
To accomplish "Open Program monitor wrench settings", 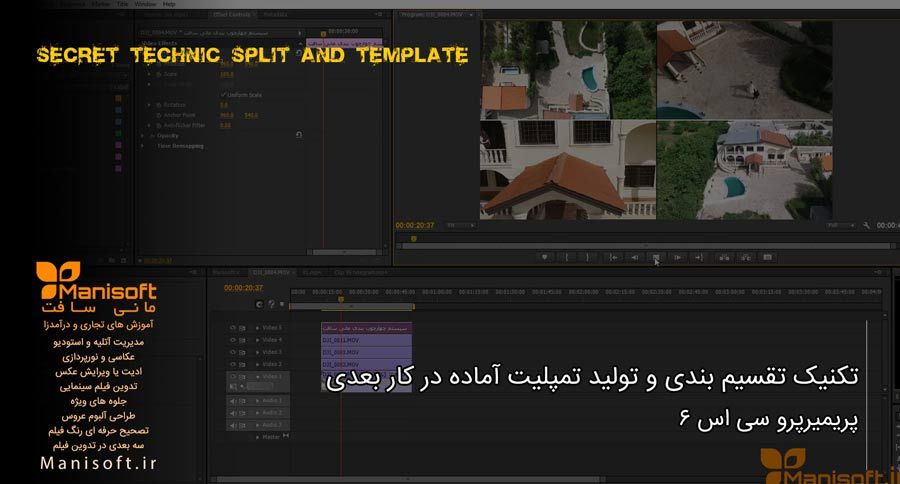I will [866, 226].
